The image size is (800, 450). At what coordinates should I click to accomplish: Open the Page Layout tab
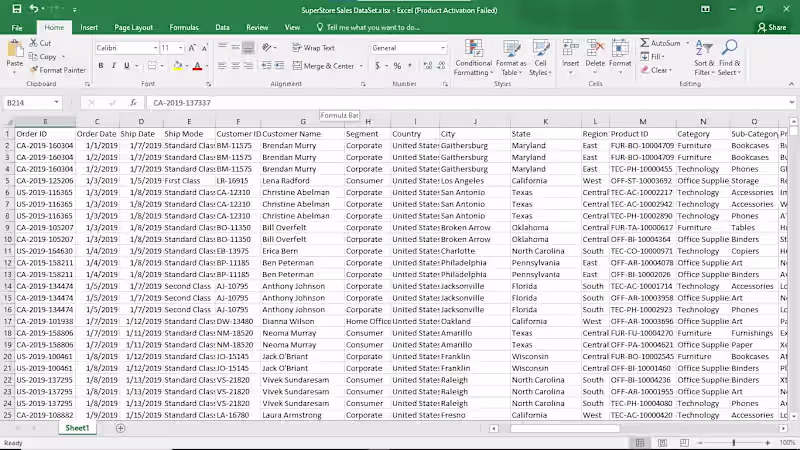point(134,27)
